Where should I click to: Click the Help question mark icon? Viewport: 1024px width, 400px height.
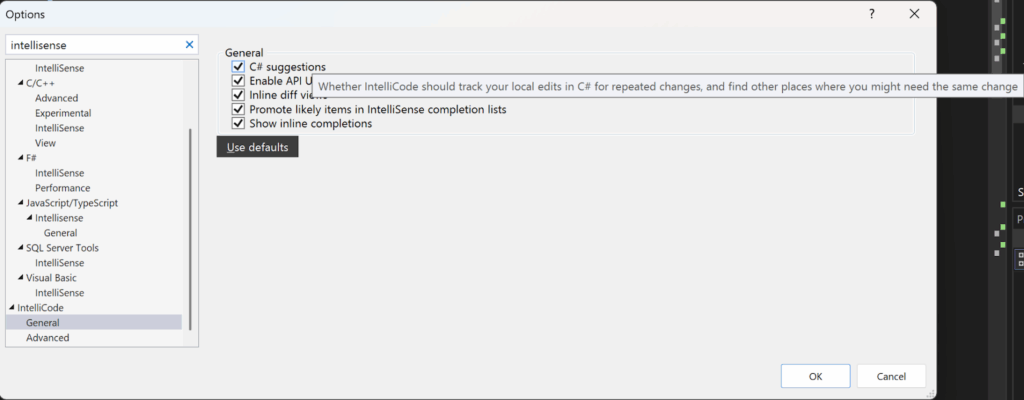[x=872, y=14]
